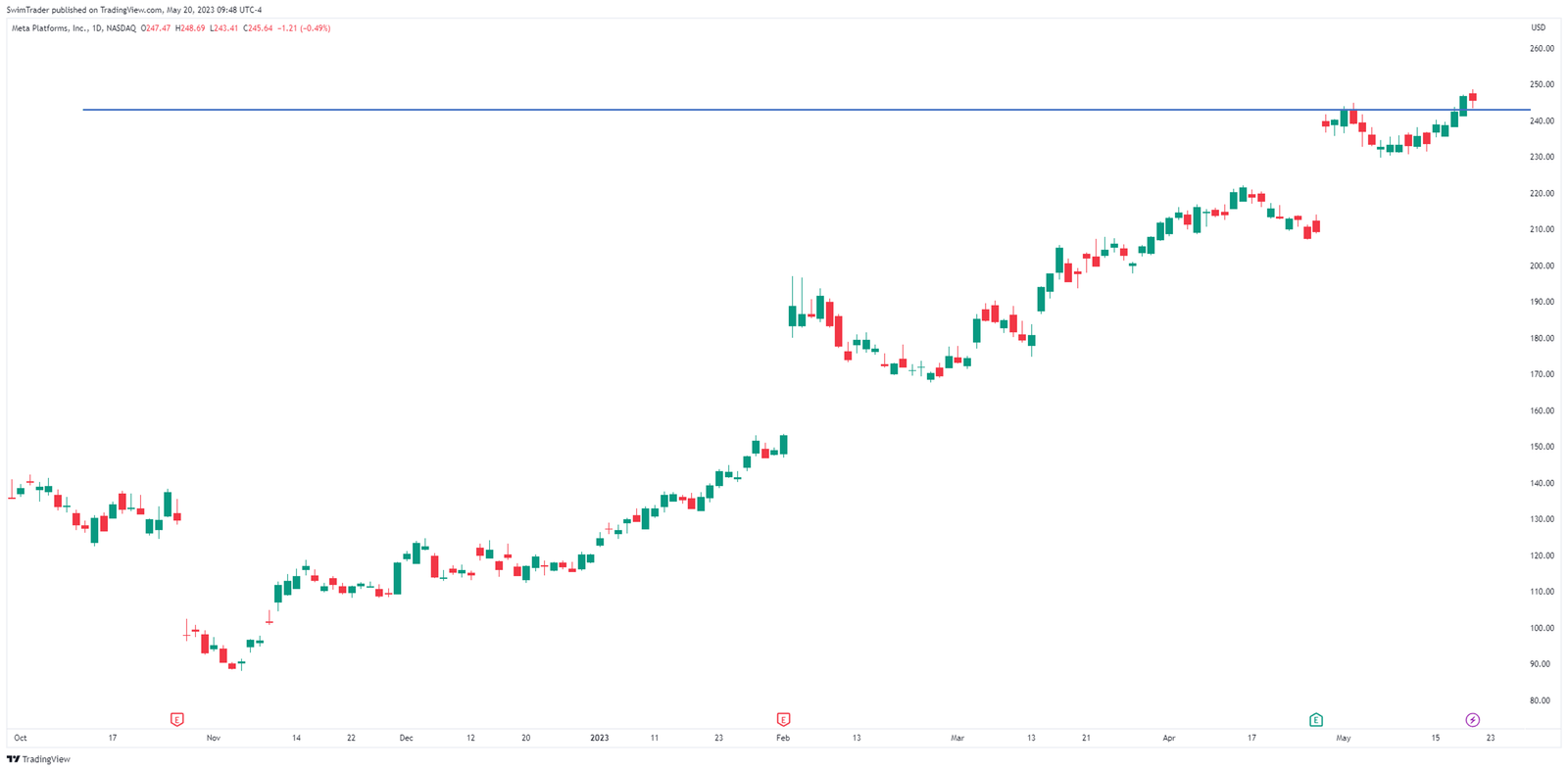The height and width of the screenshot is (771, 1568).
Task: Click the 130.00 price axis label
Action: coord(1542,519)
